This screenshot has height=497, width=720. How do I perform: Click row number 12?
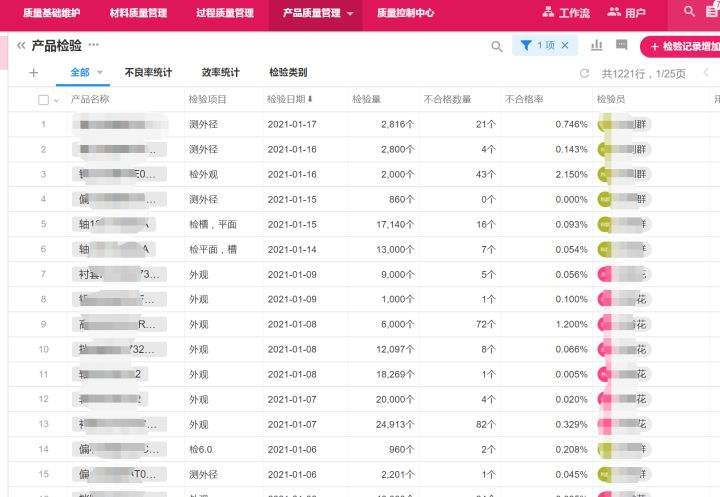click(44, 399)
